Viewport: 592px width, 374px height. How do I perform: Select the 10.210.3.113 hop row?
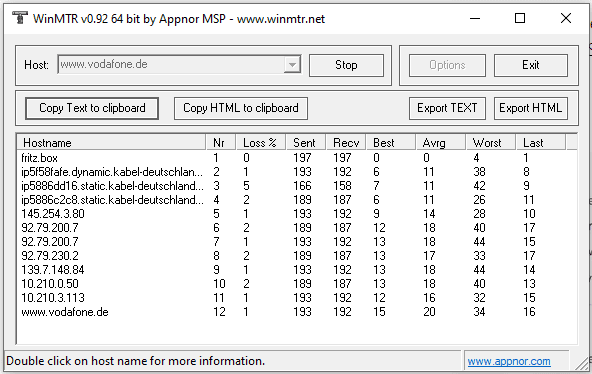pyautogui.click(x=297, y=298)
